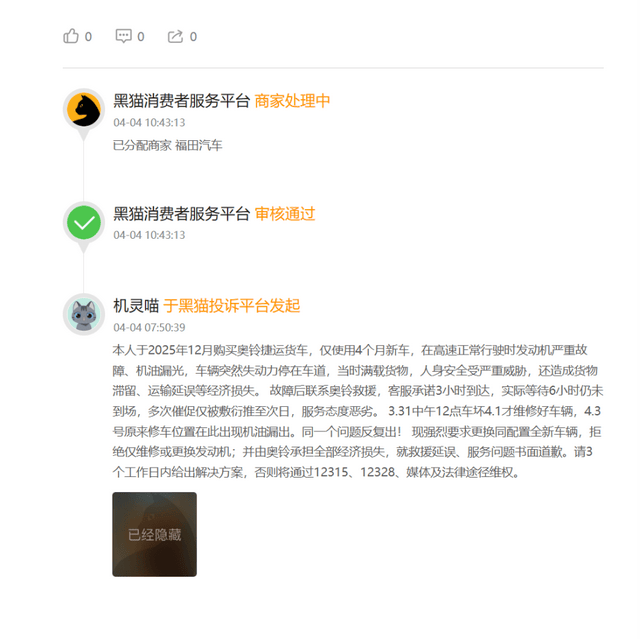The height and width of the screenshot is (639, 640).
Task: Click 于黑猫投诉平台发起 orange text
Action: coord(231,306)
